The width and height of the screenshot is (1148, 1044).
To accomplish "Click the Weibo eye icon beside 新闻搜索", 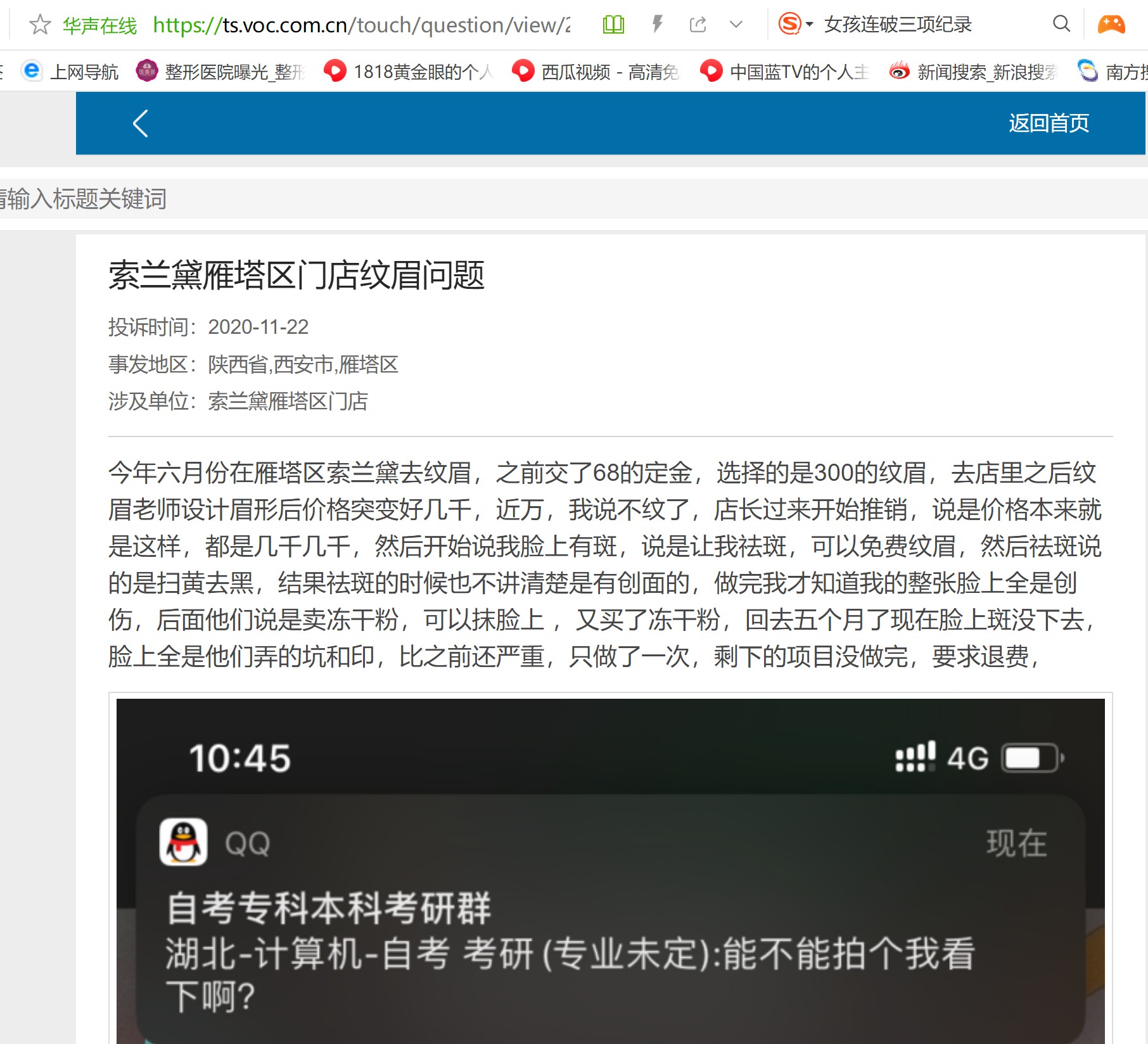I will (899, 70).
